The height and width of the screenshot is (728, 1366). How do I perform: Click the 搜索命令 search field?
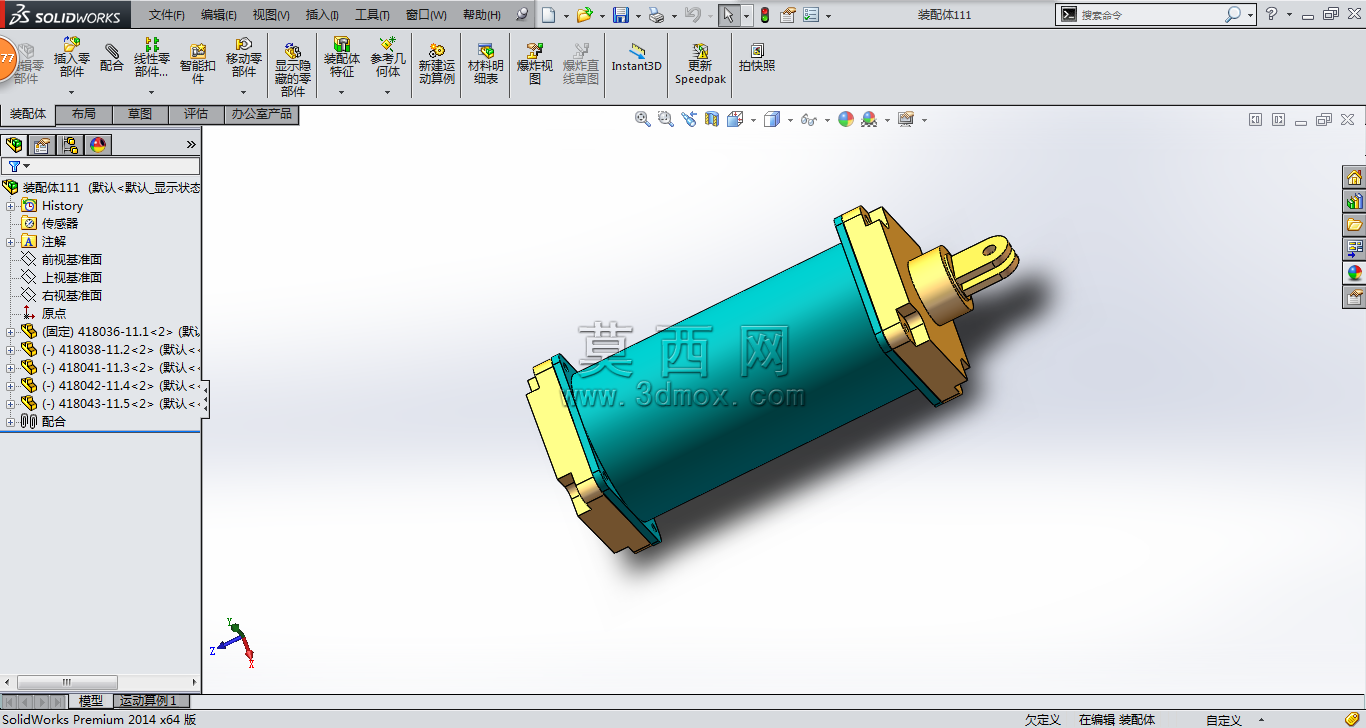click(1150, 15)
